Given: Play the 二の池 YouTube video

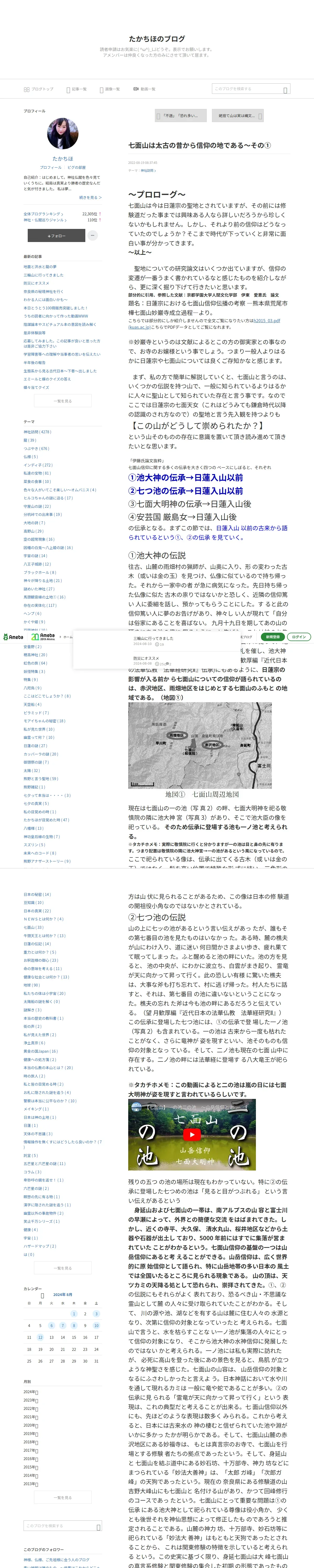Looking at the screenshot, I should [192, 1135].
